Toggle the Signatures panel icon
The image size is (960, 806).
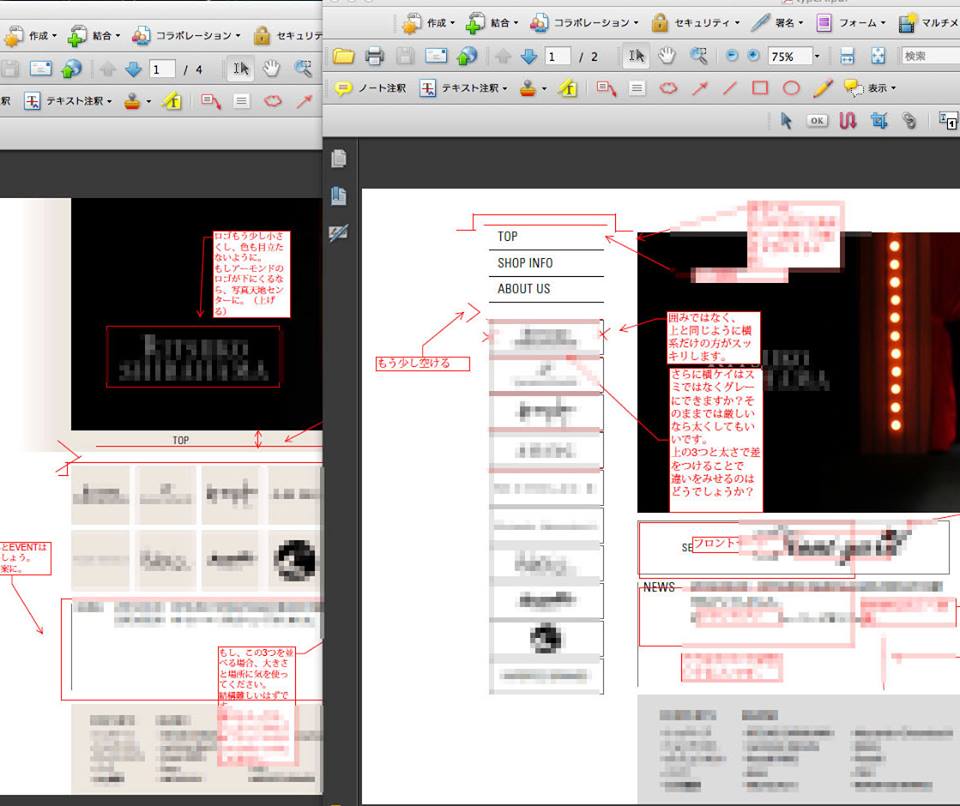tap(339, 233)
